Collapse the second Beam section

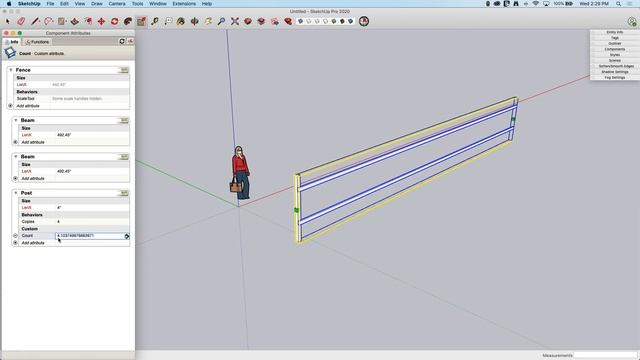16,157
